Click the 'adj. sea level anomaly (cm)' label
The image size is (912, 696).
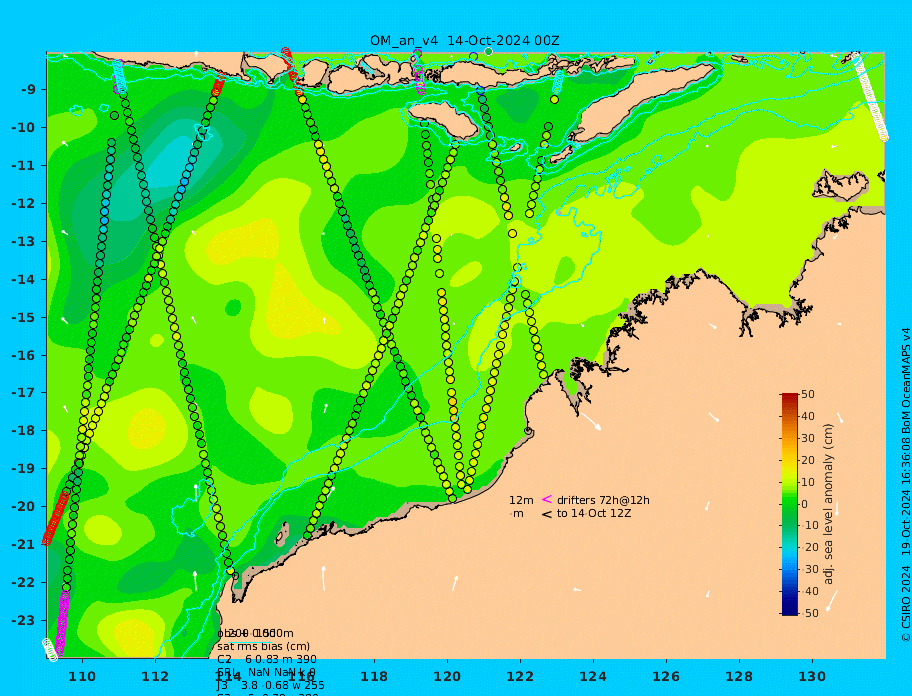[x=829, y=504]
